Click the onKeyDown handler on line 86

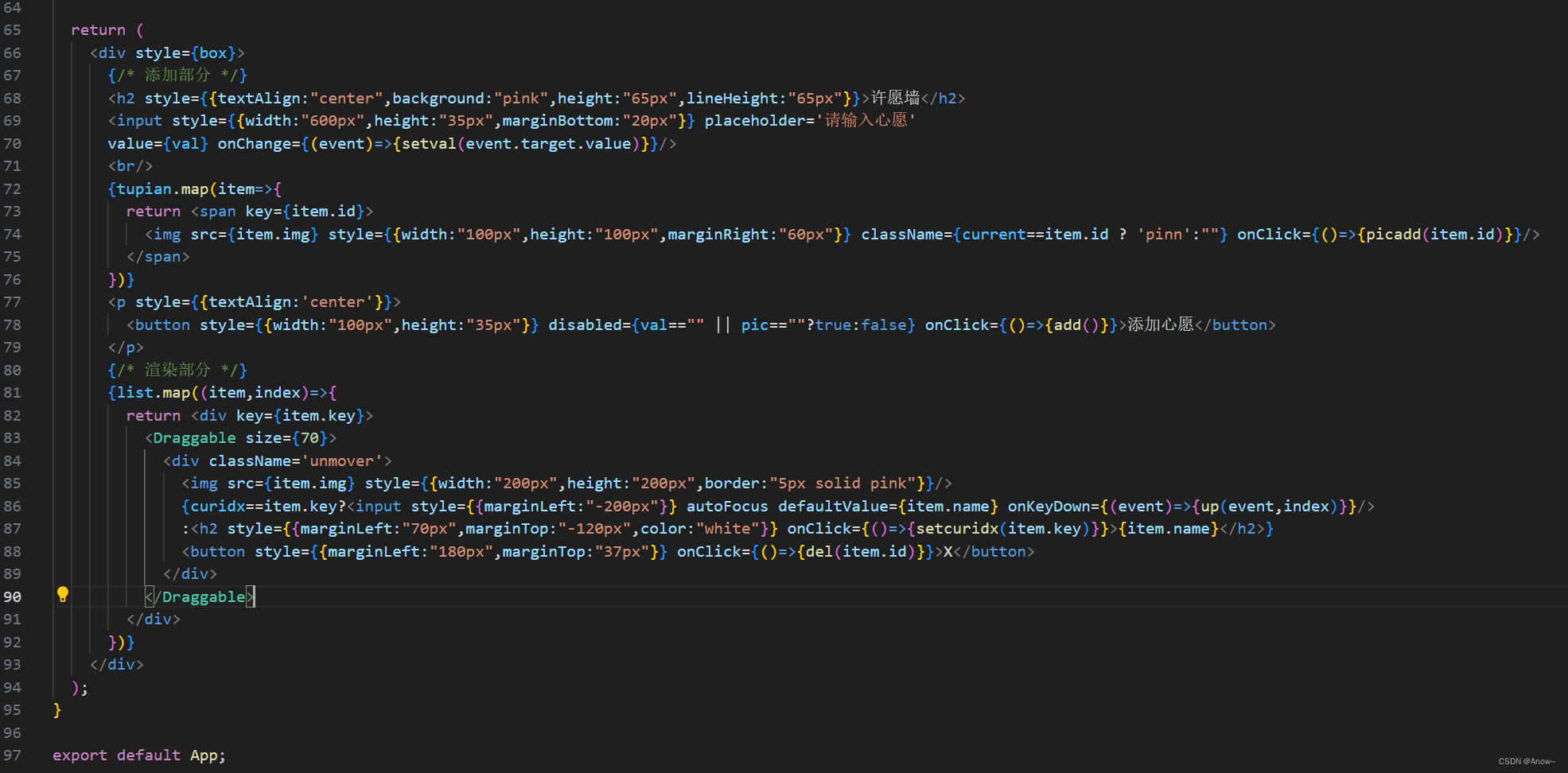(x=1182, y=507)
